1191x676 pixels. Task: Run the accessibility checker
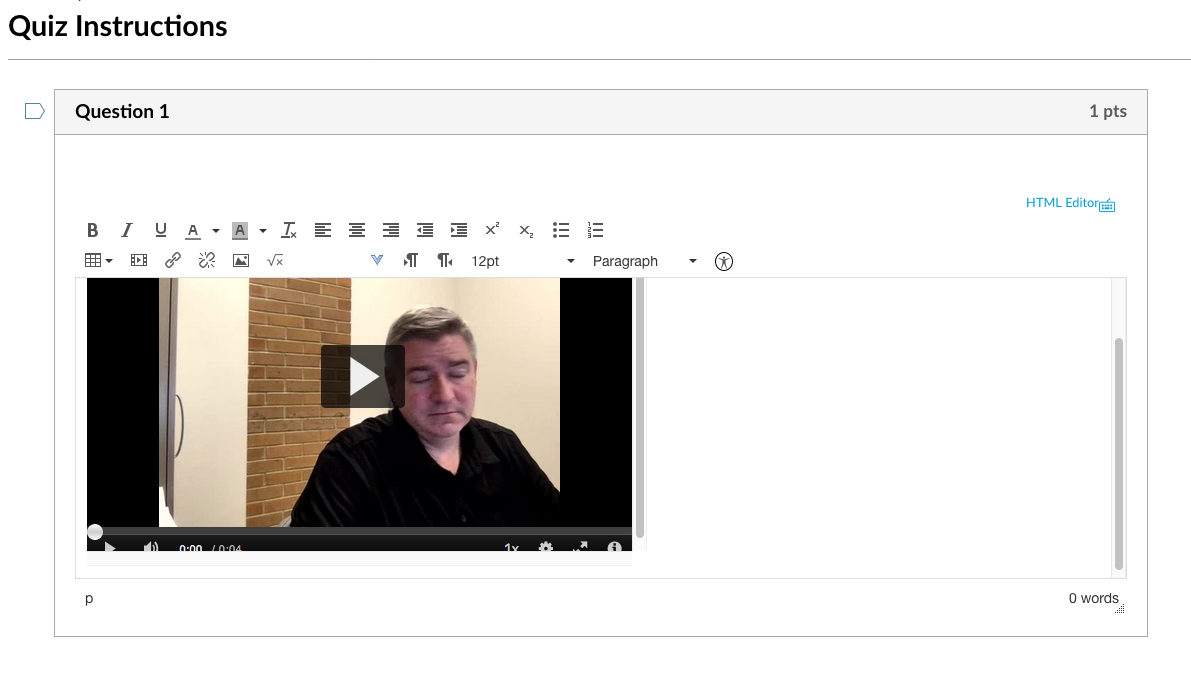click(x=724, y=262)
